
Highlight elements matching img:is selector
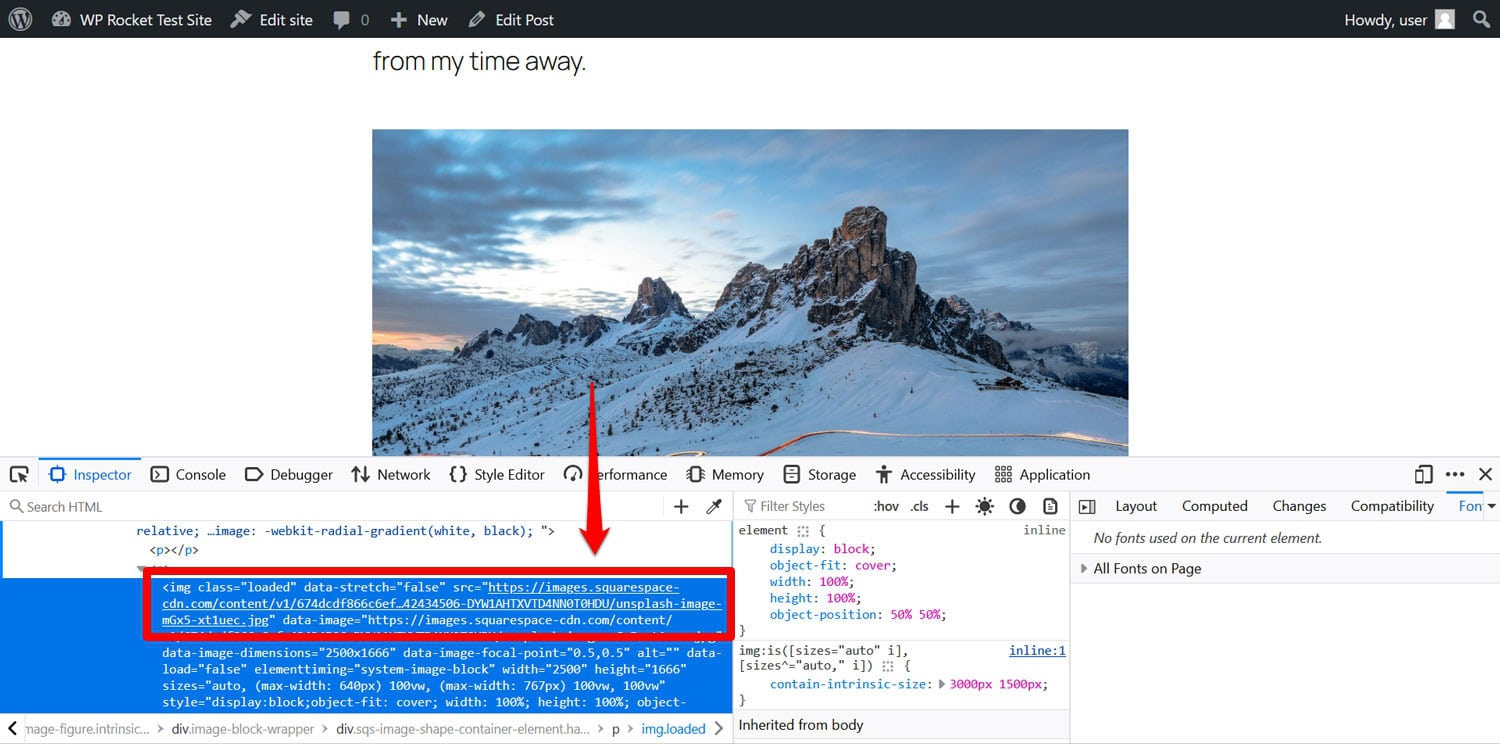887,666
